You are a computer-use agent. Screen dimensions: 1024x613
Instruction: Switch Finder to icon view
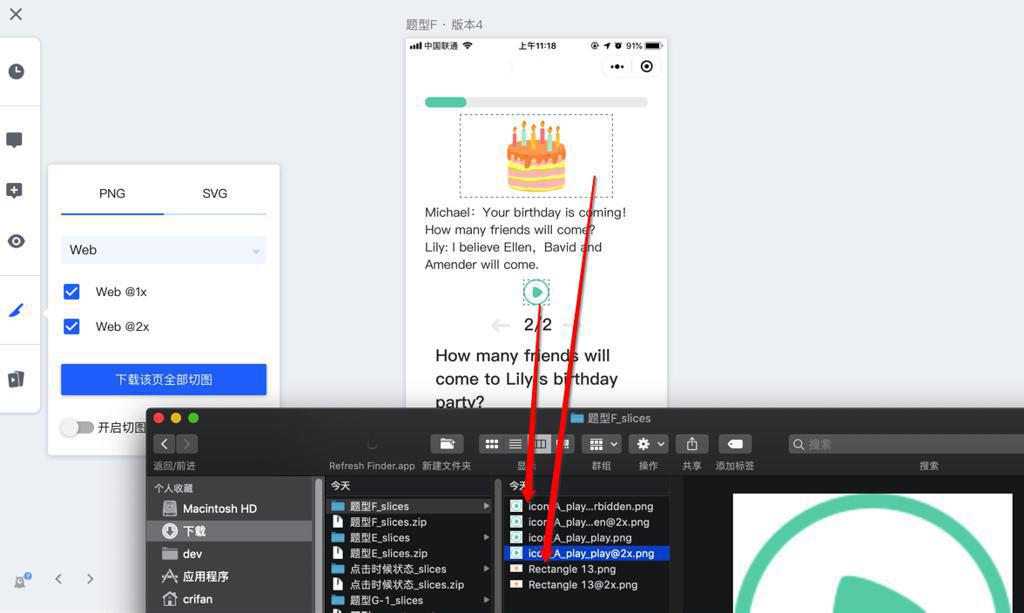[492, 444]
